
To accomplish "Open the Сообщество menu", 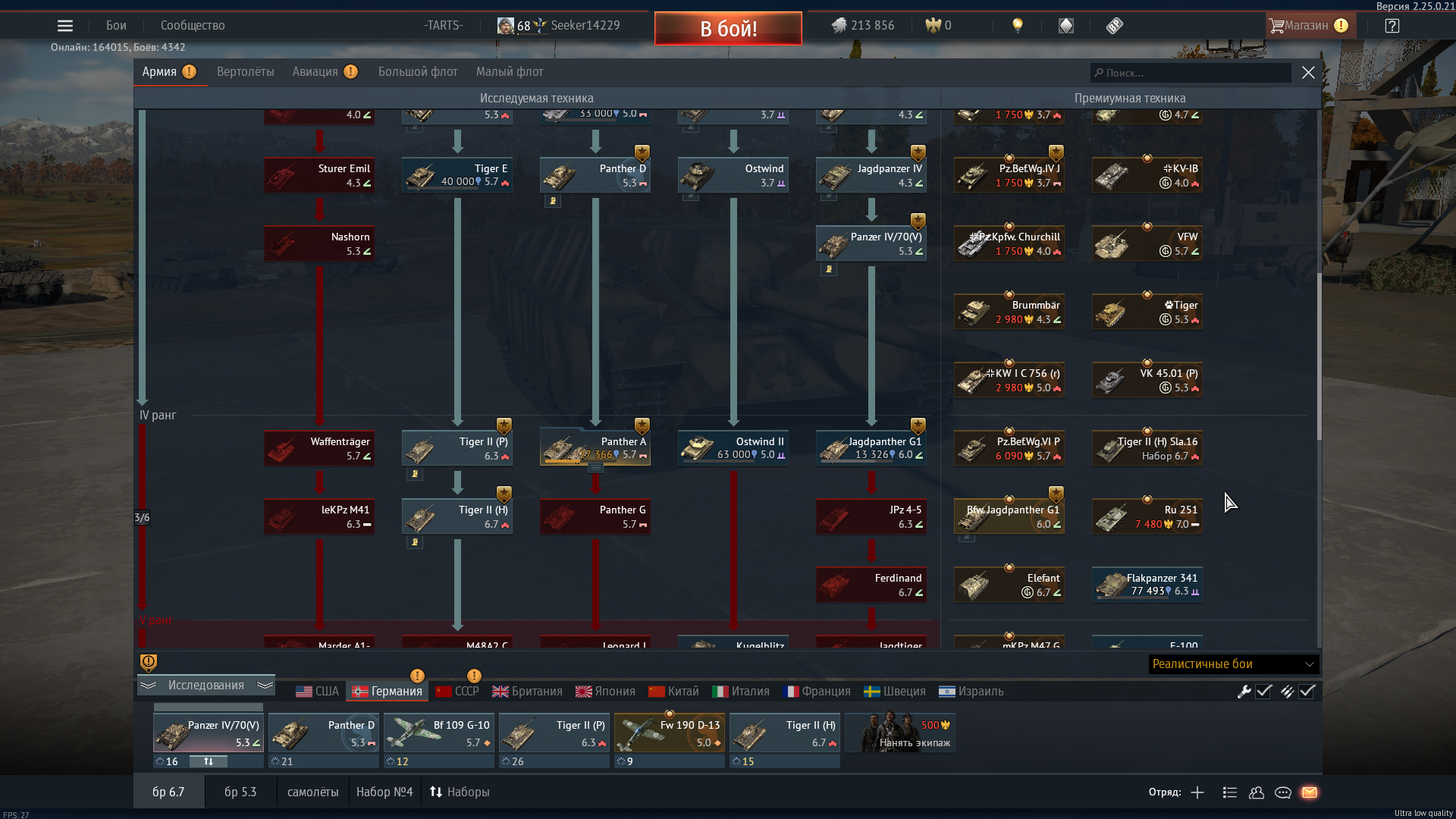I will coord(193,26).
